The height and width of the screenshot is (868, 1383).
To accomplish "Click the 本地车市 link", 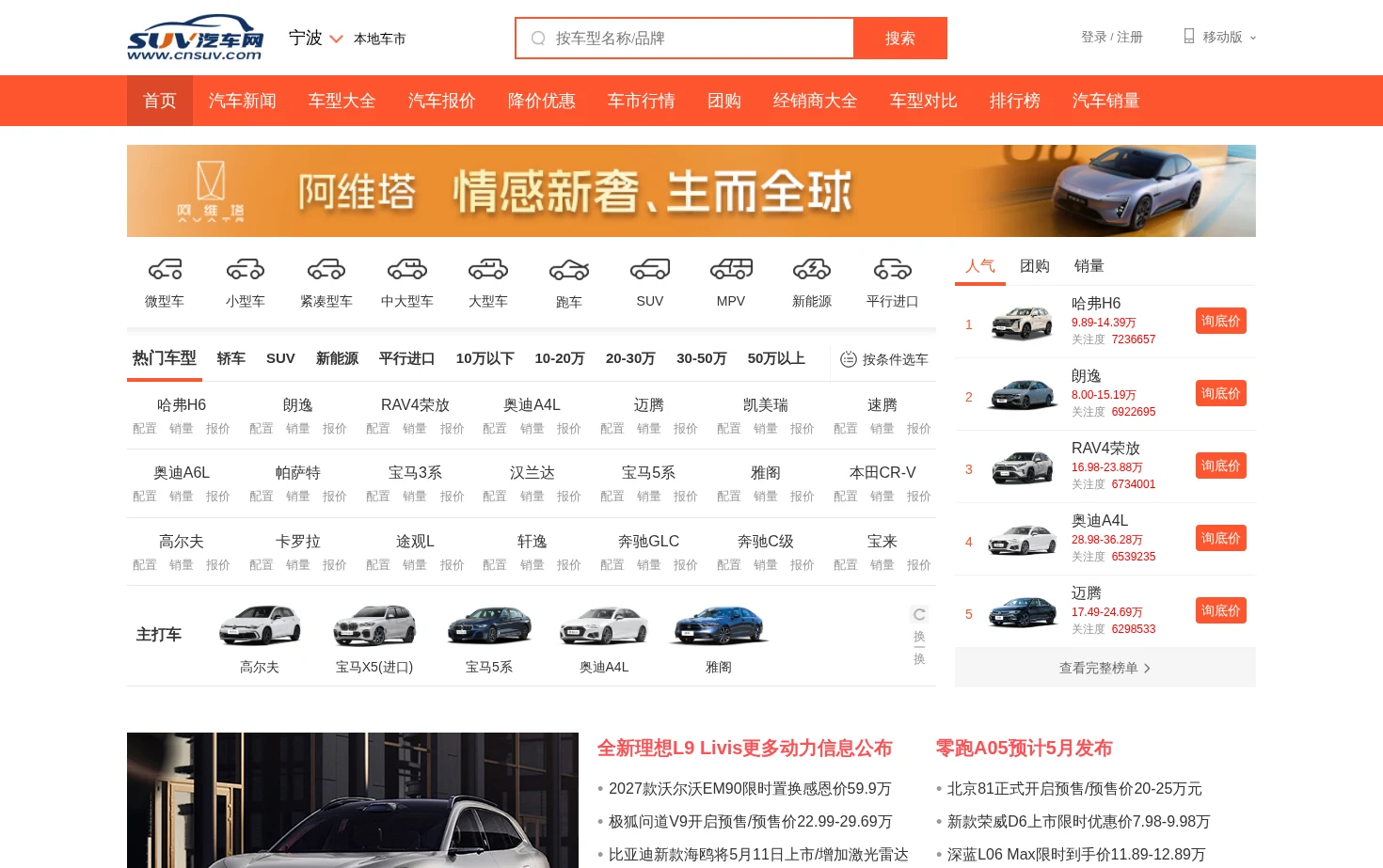I will tap(380, 39).
